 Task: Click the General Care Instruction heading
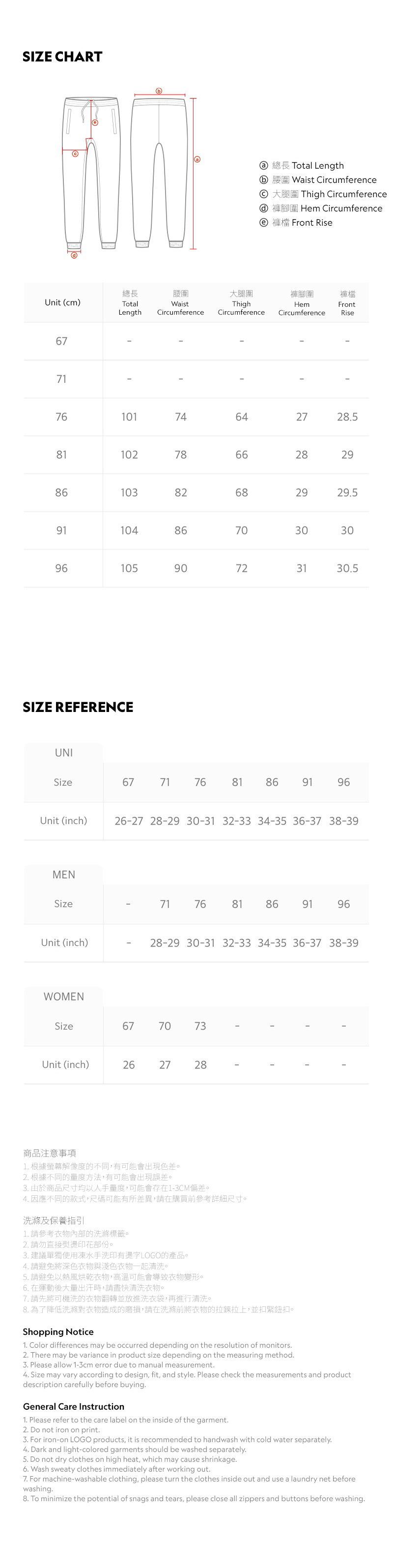(74, 1406)
